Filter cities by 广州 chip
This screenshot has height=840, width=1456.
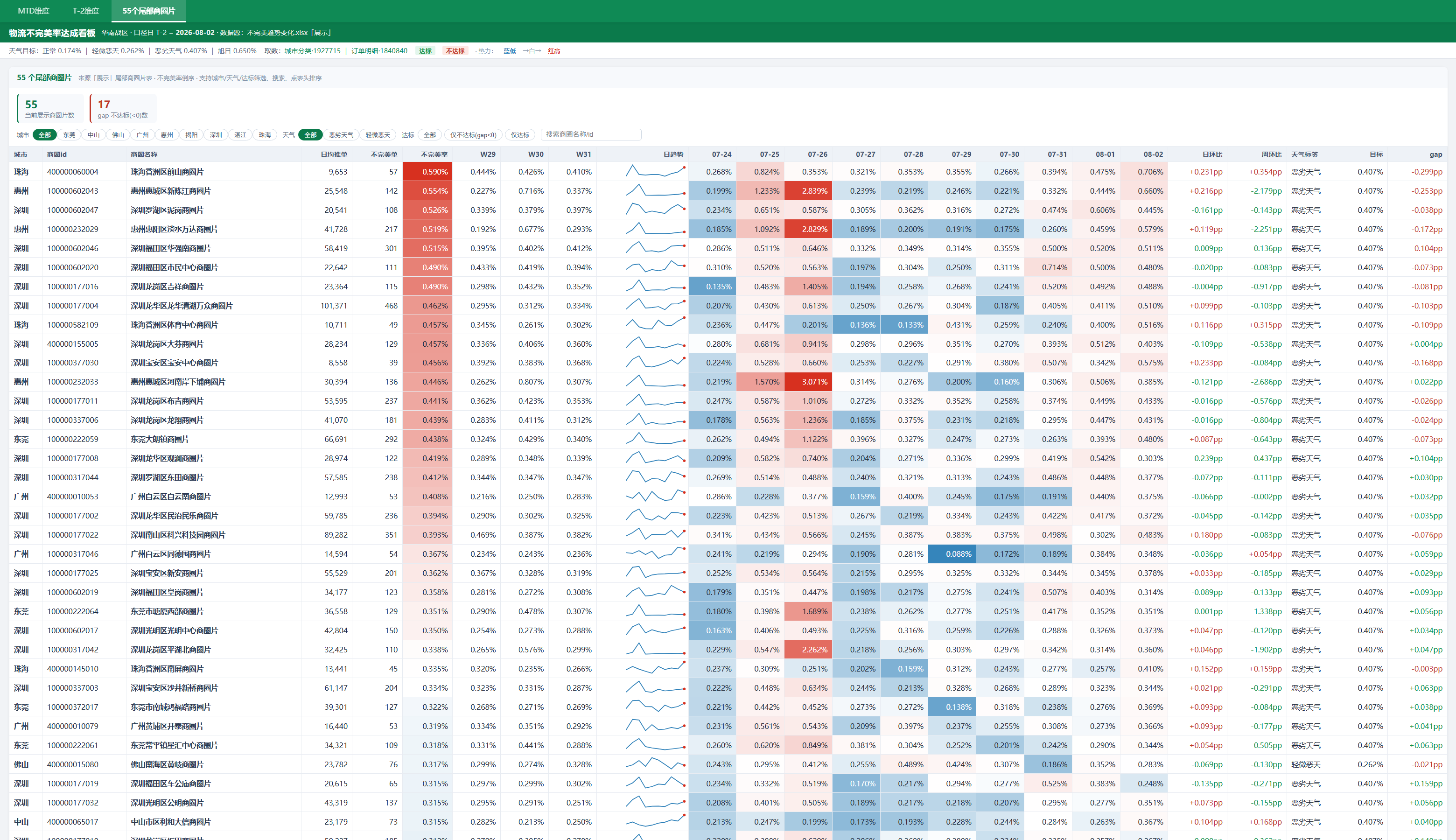click(x=142, y=135)
